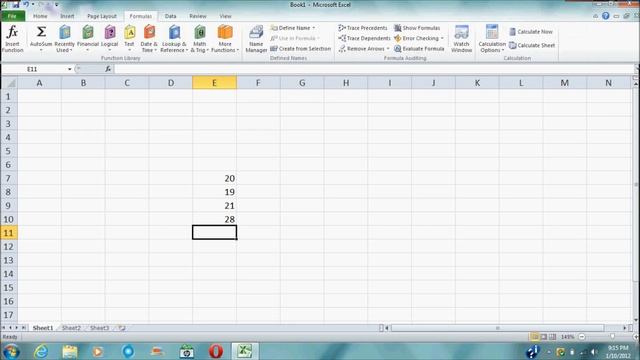
Task: Open the Insert Function dialog
Action: point(12,39)
